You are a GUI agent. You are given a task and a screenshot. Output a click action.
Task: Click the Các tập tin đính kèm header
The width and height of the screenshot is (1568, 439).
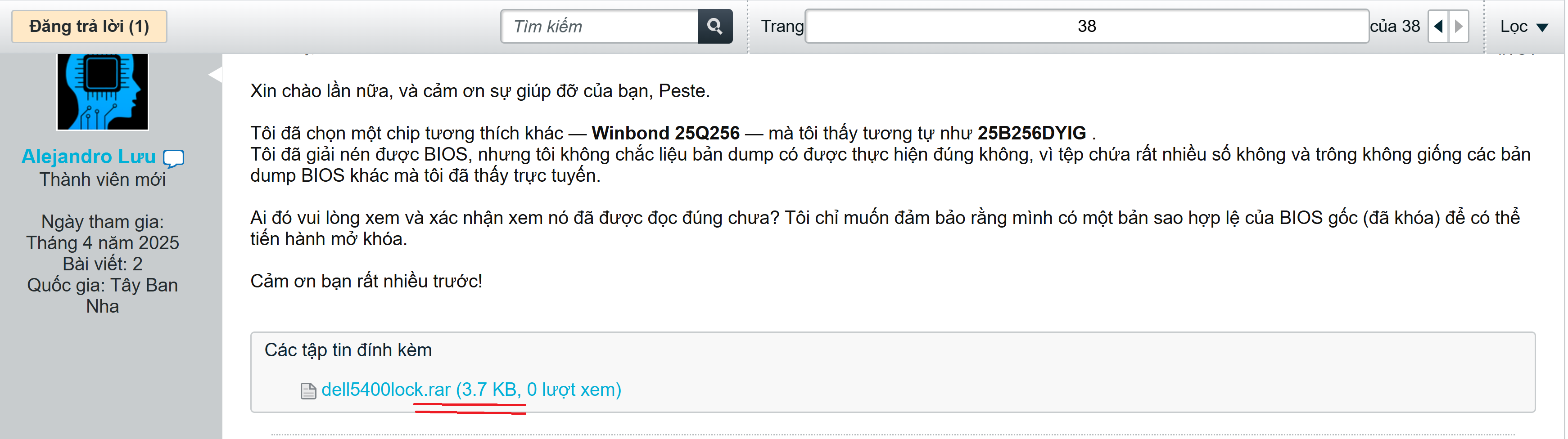348,349
